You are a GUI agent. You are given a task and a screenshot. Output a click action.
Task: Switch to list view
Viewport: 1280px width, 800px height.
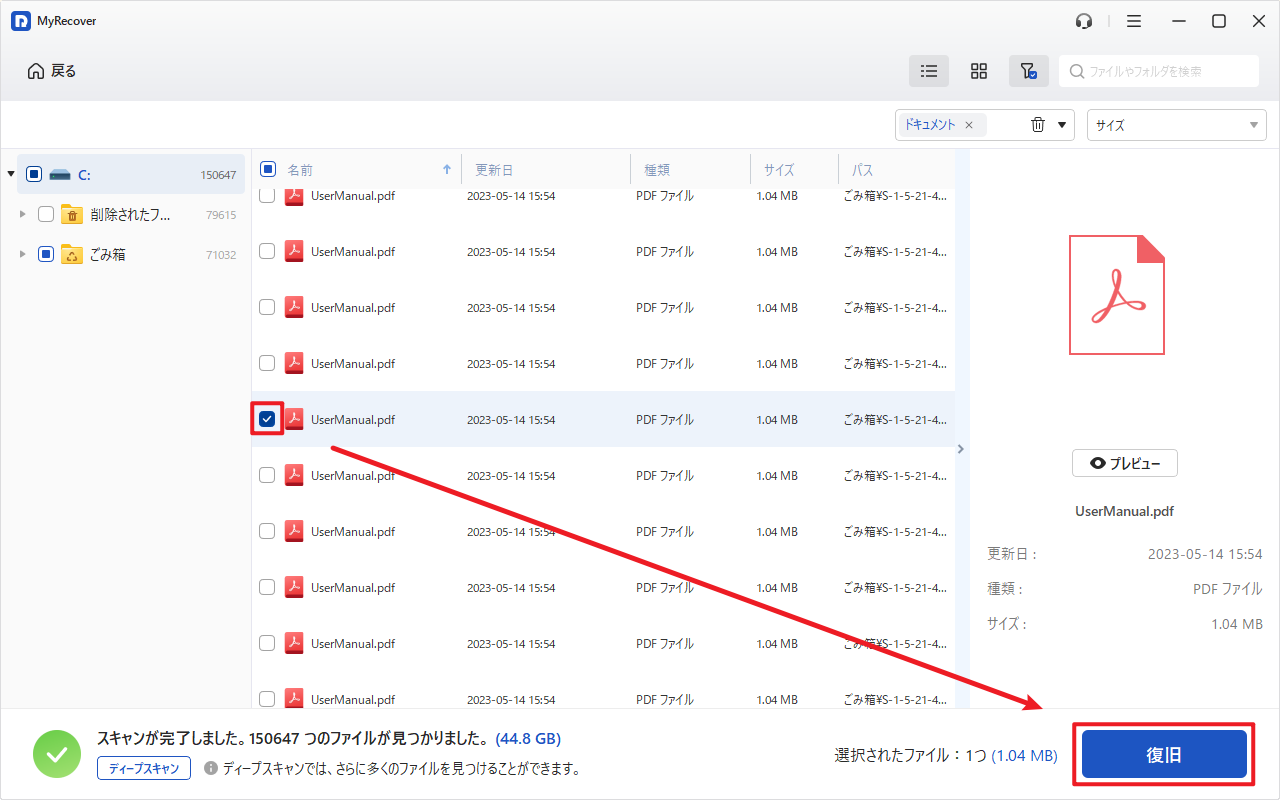(929, 71)
